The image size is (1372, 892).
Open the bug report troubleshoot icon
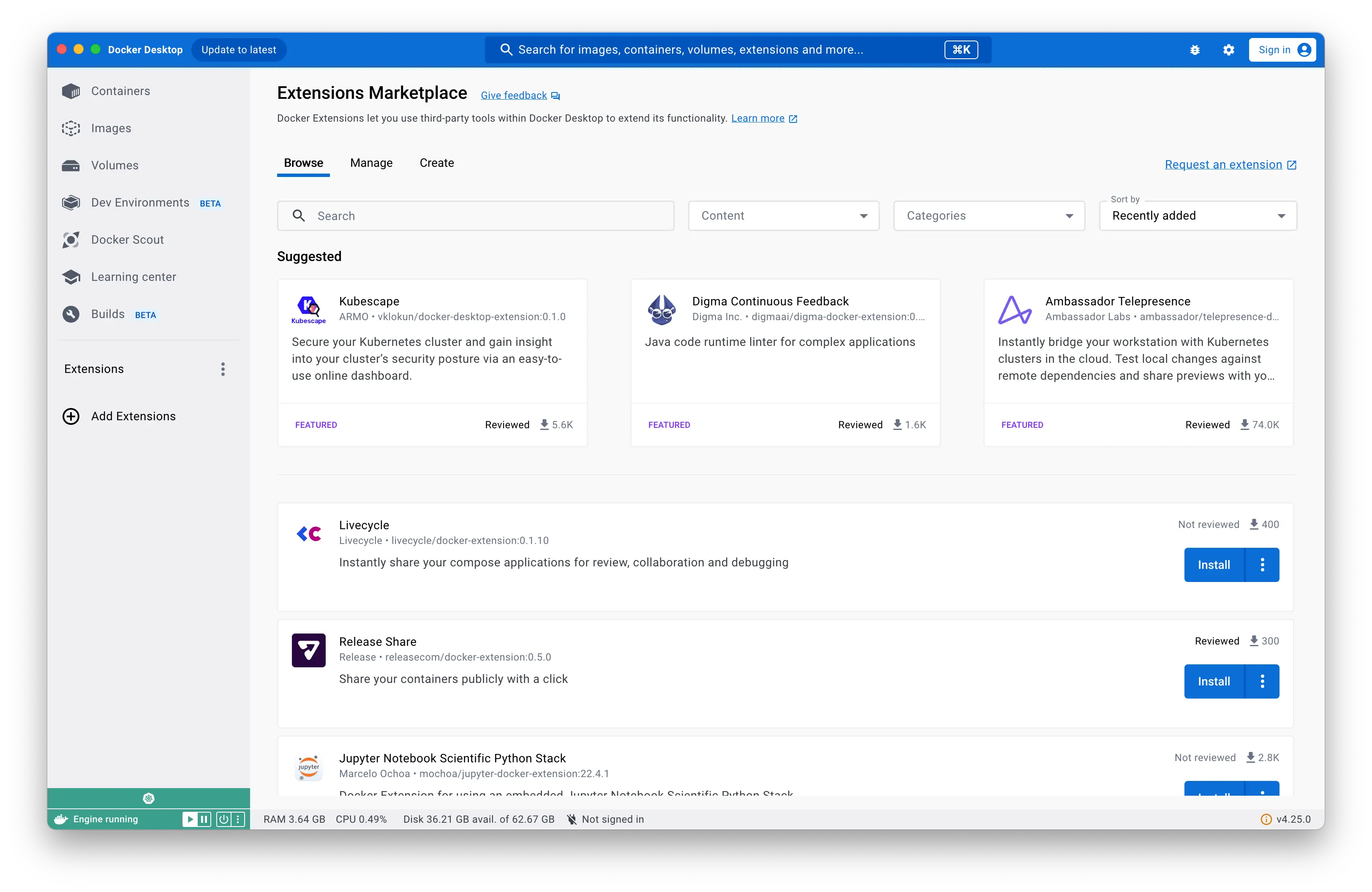[1195, 50]
